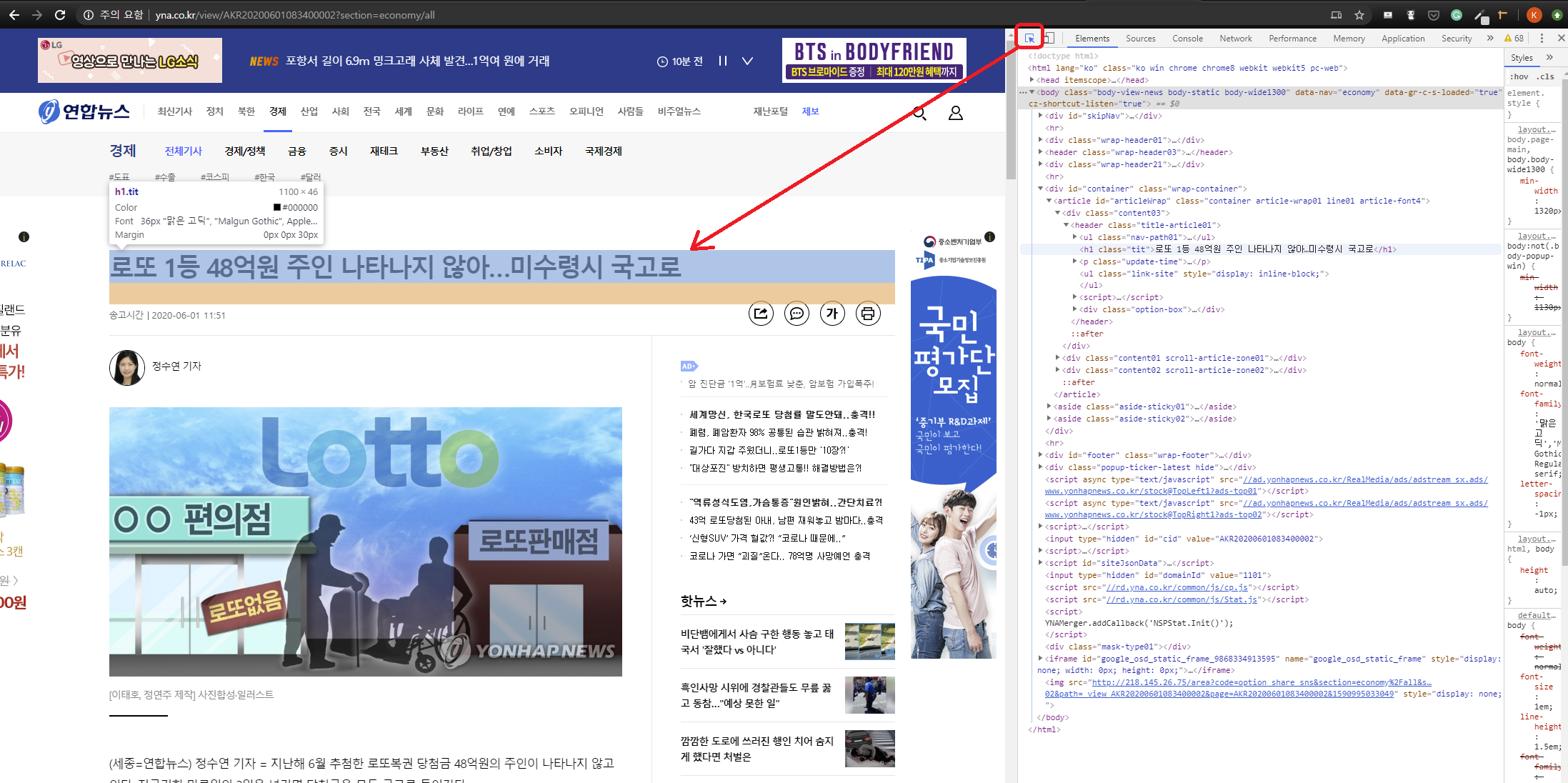The height and width of the screenshot is (783, 1568).
Task: Show more DevTools tabs chevron
Action: tap(1490, 38)
